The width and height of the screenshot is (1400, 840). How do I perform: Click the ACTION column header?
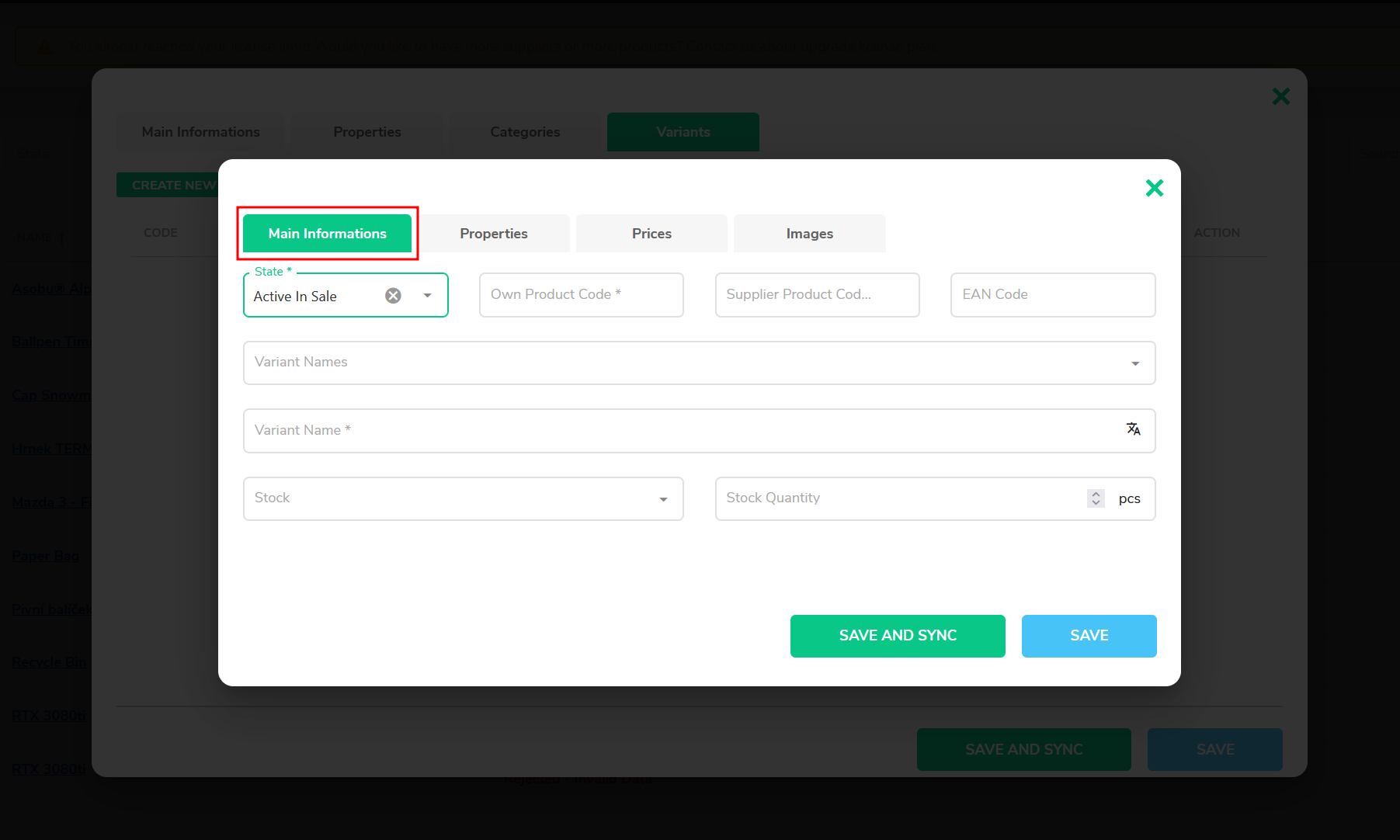(1217, 233)
